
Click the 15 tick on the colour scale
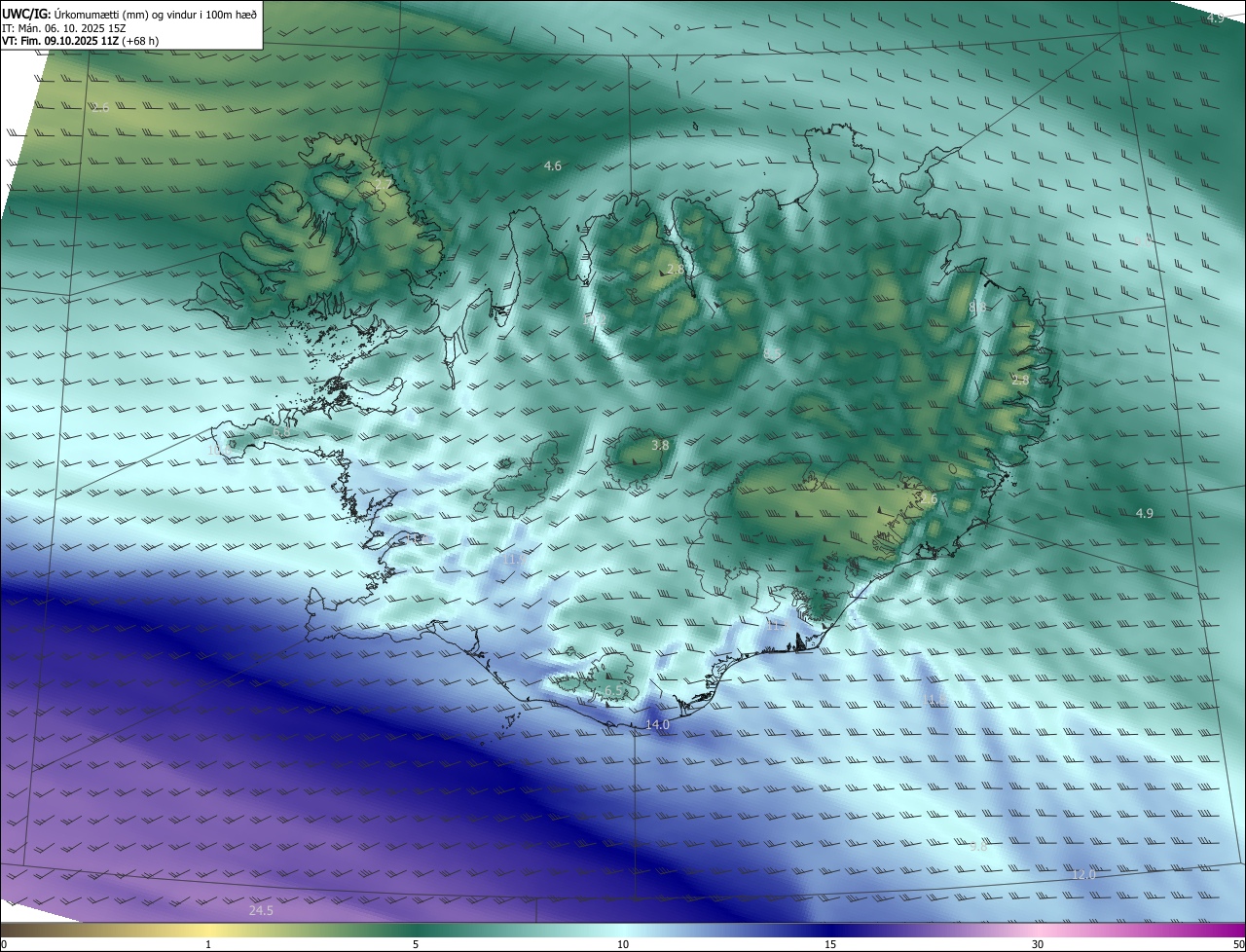pos(830,944)
